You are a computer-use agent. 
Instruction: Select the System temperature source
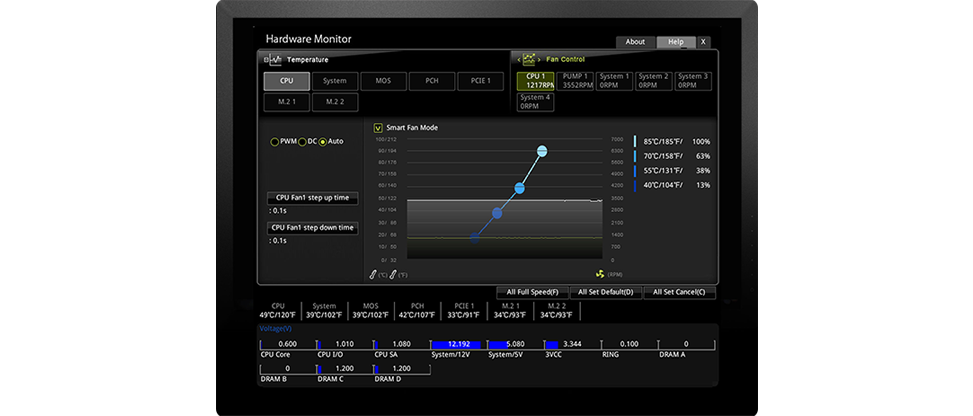click(x=335, y=81)
